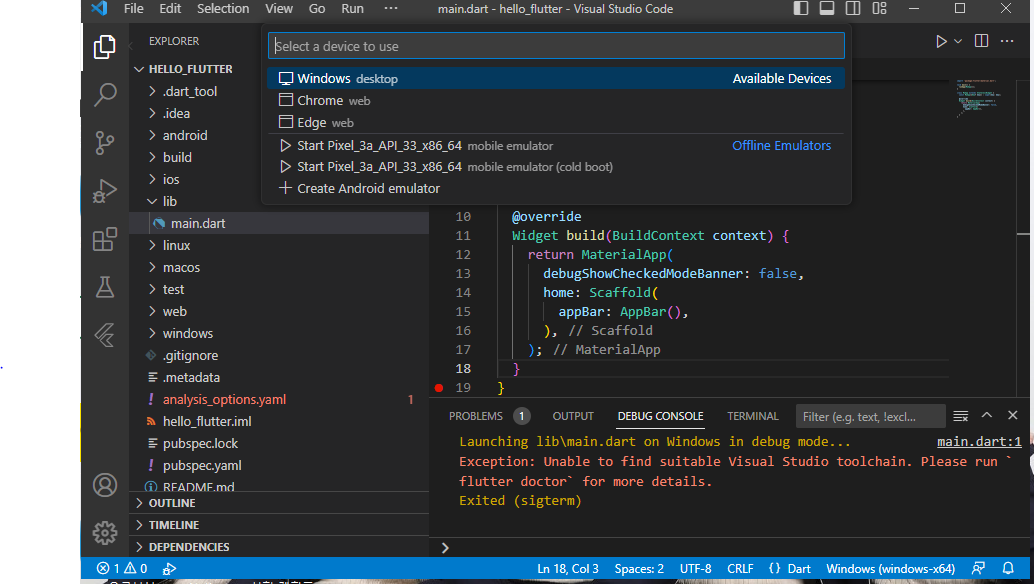This screenshot has height=584, width=1034.
Task: Start Pixel_3a emulator with cold boot
Action: point(556,167)
